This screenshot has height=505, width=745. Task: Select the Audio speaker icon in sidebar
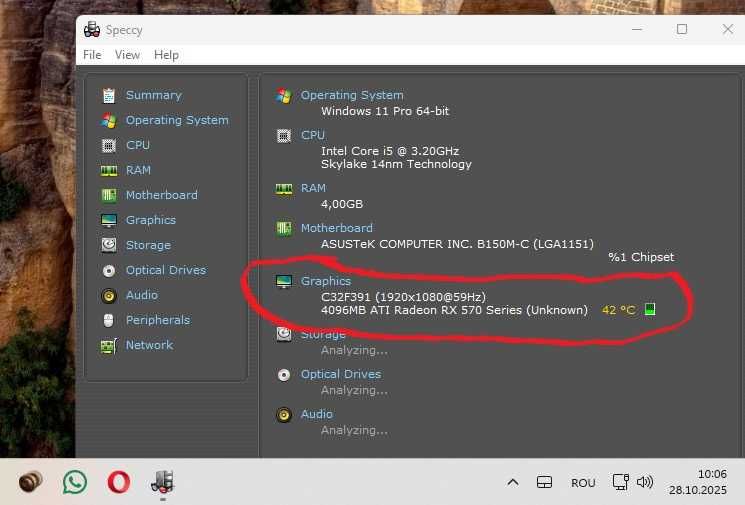109,295
